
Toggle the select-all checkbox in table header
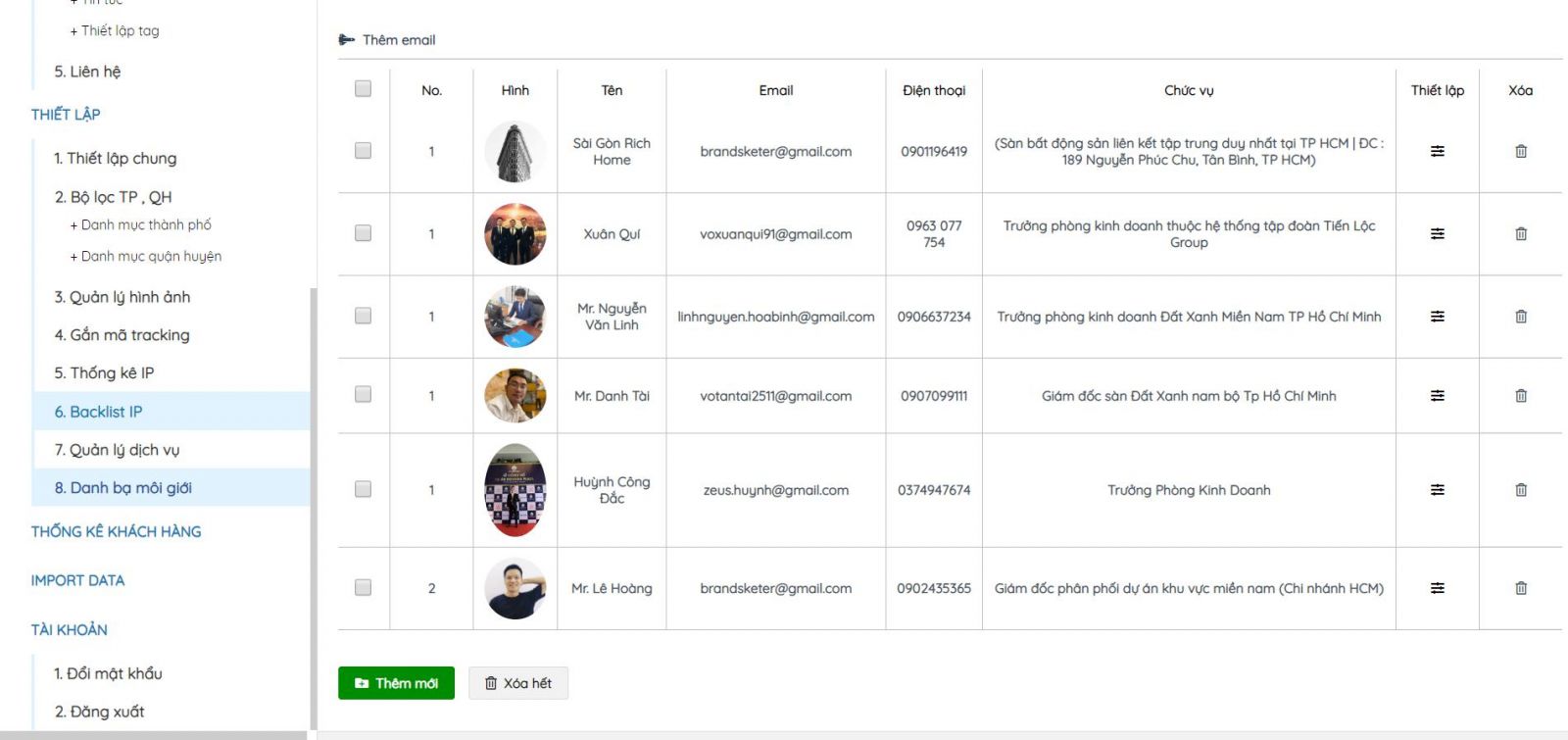[x=363, y=88]
